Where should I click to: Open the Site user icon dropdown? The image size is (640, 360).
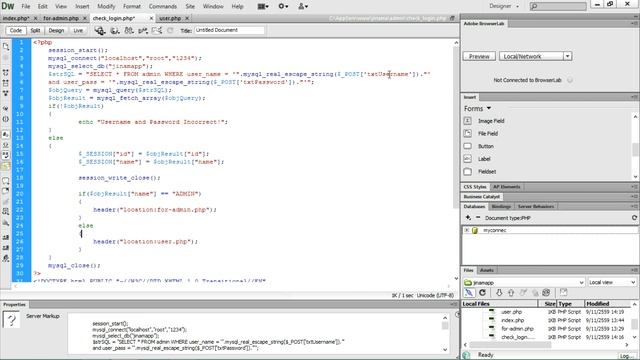302,7
